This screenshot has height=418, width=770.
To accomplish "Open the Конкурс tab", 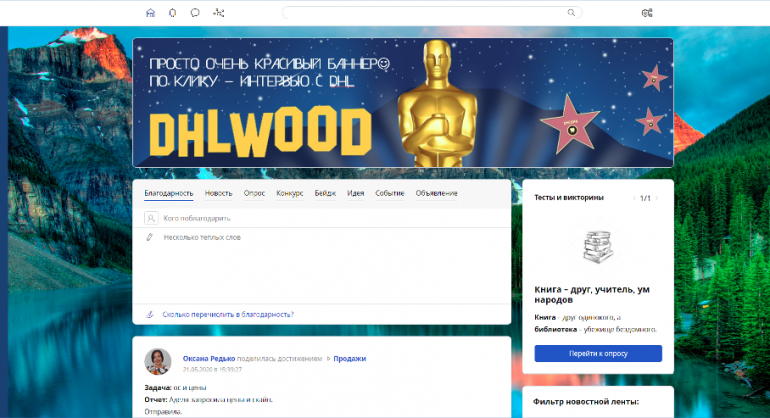I will [290, 193].
